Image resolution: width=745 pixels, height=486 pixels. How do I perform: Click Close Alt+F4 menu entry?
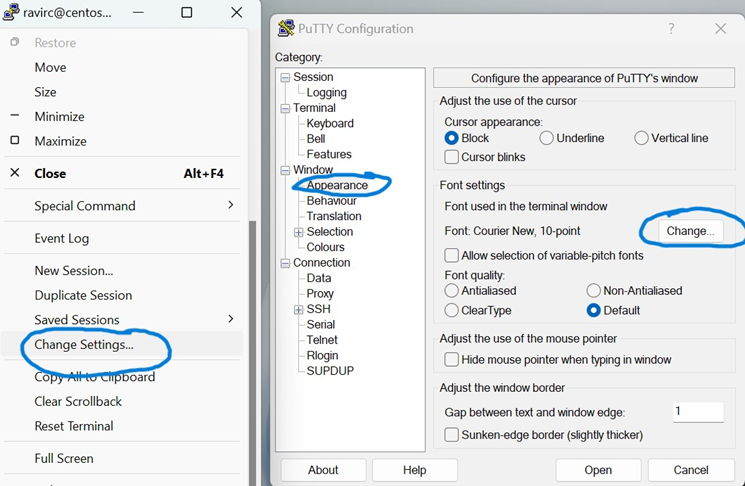(123, 173)
